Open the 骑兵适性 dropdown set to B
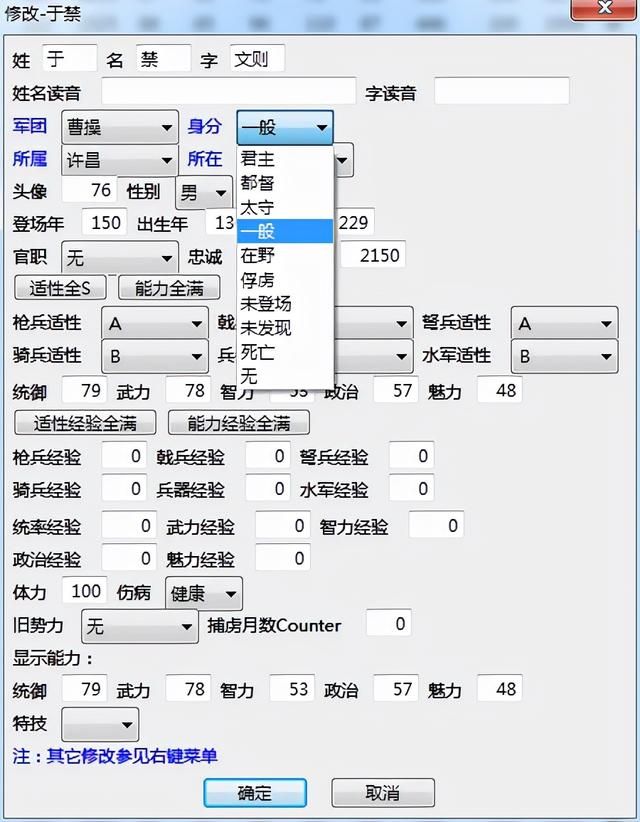 click(155, 356)
